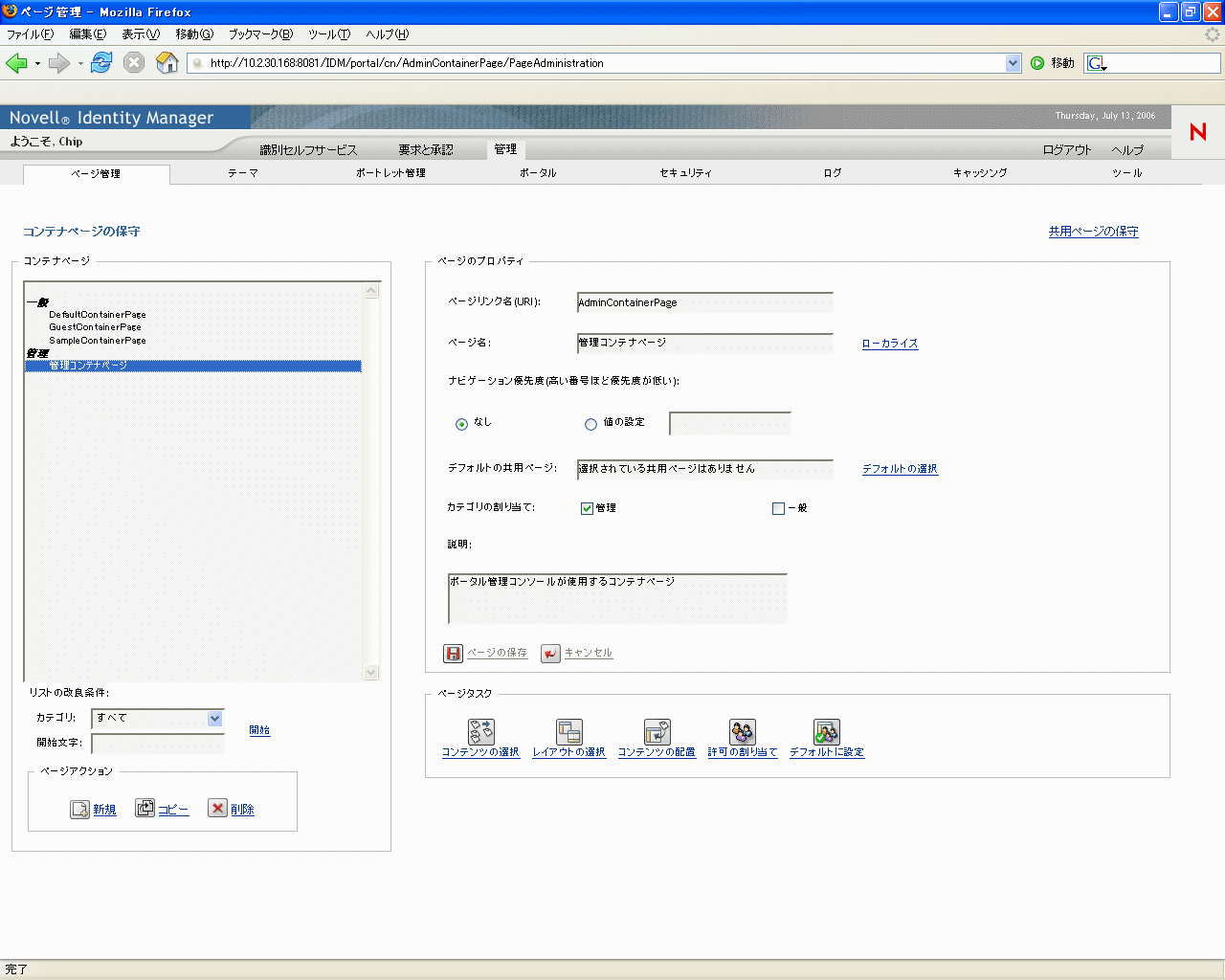1225x980 pixels.
Task: Reload the page with the refresh icon
Action: [x=101, y=63]
